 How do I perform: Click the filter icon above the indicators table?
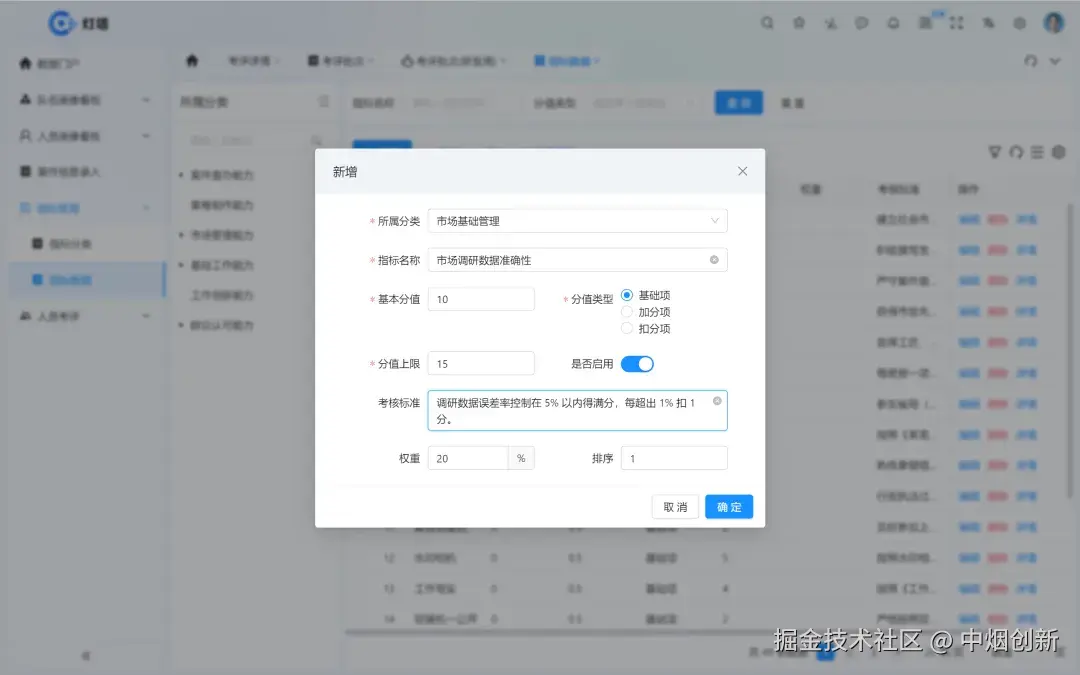(x=993, y=152)
